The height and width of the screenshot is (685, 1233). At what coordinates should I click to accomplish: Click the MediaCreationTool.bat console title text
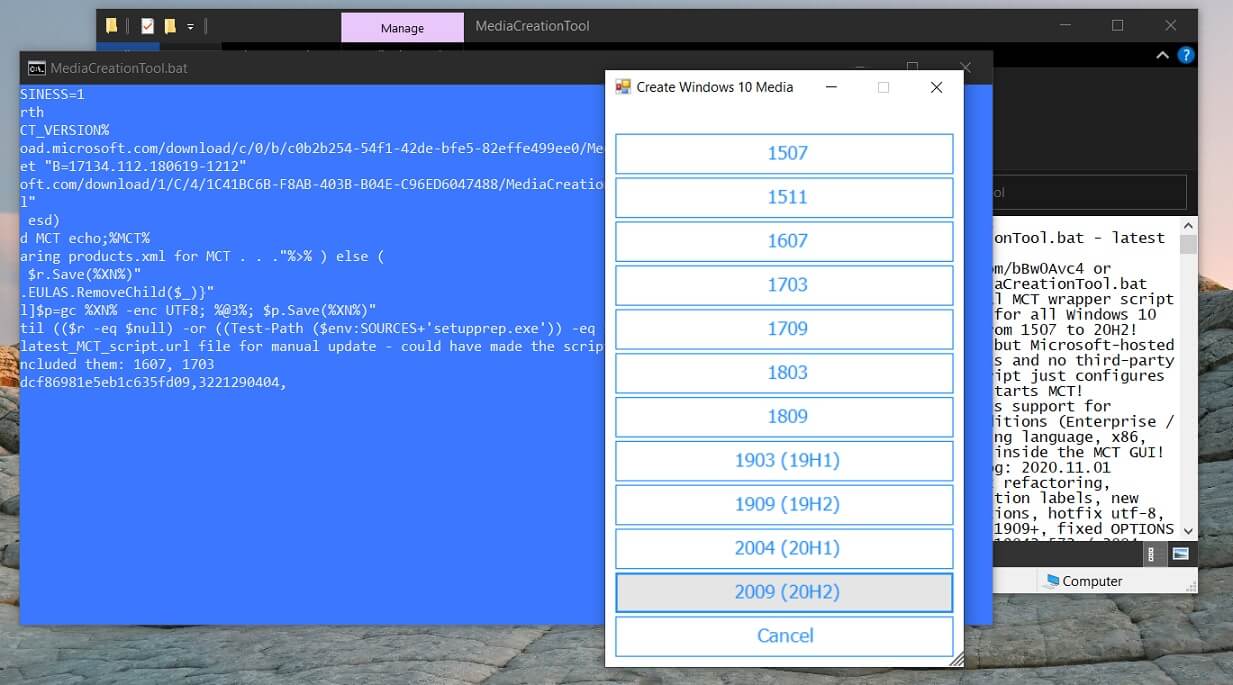click(119, 68)
